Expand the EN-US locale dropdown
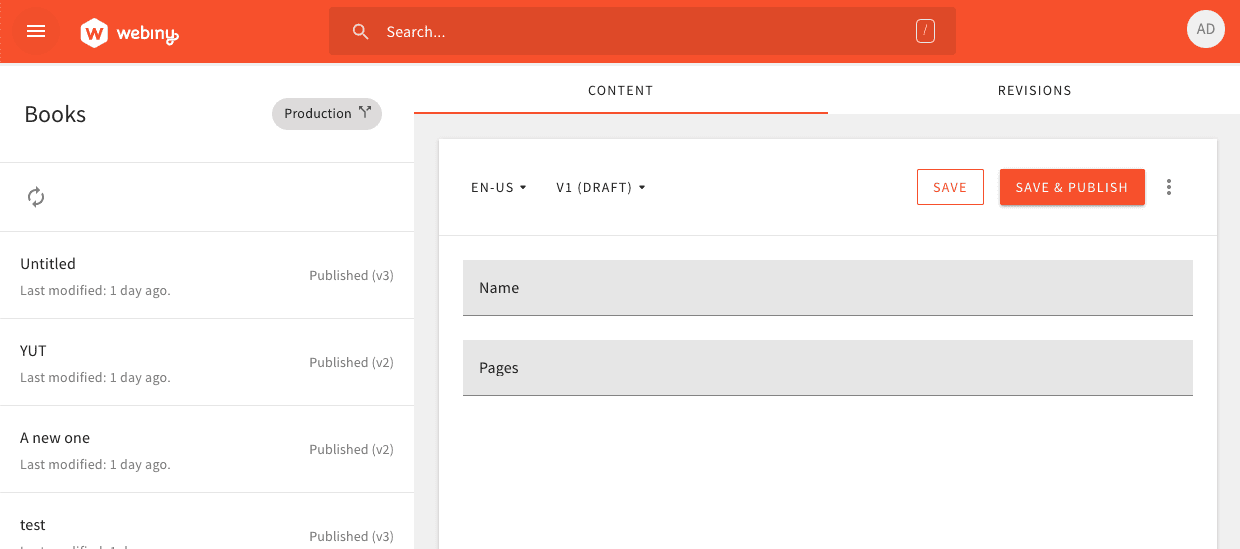Viewport: 1240px width, 549px height. click(x=498, y=188)
